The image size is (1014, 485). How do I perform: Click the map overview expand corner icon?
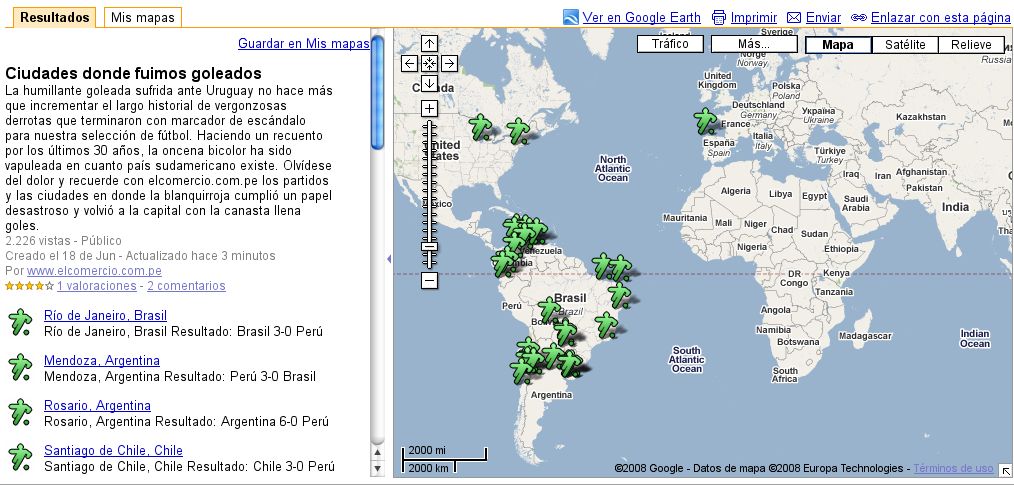[1006, 470]
